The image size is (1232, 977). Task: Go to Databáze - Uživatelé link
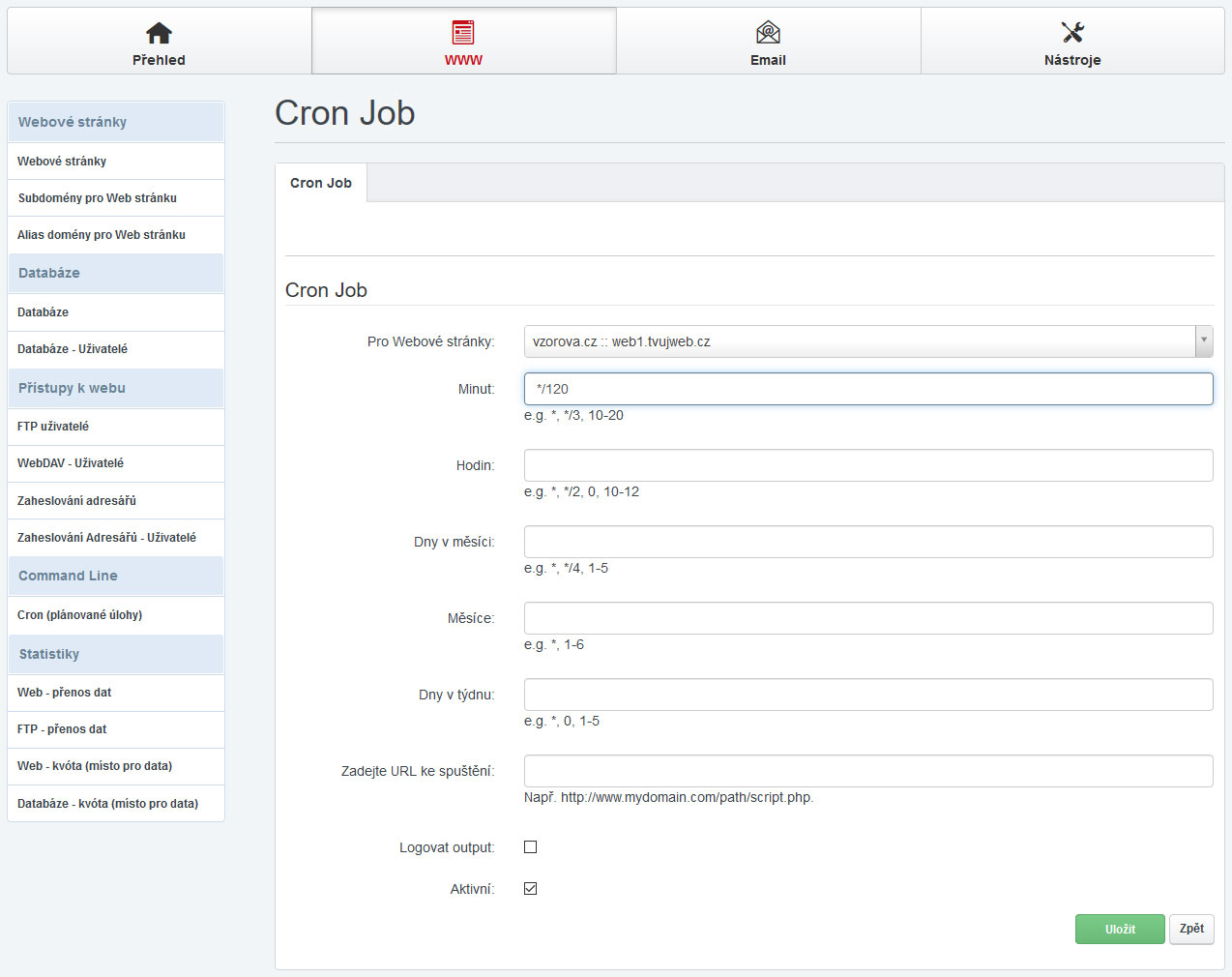click(x=73, y=349)
